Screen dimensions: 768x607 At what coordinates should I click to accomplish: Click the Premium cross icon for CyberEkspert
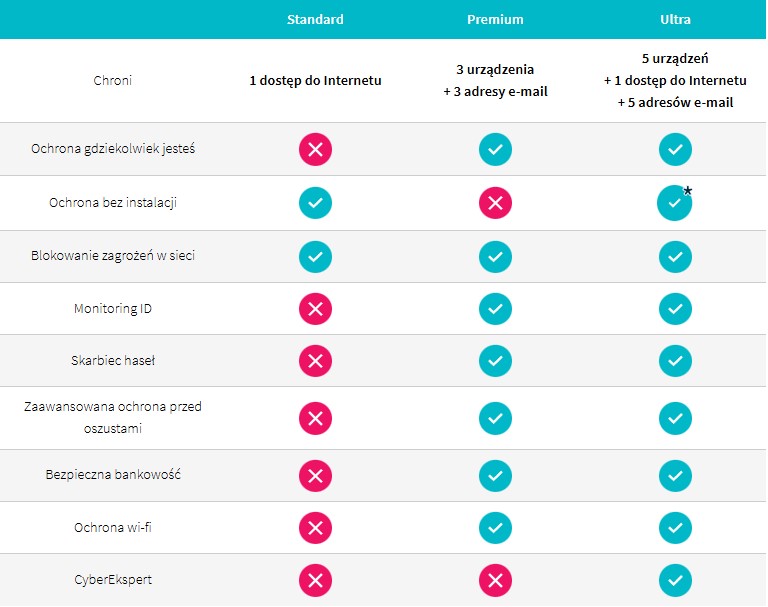(495, 580)
